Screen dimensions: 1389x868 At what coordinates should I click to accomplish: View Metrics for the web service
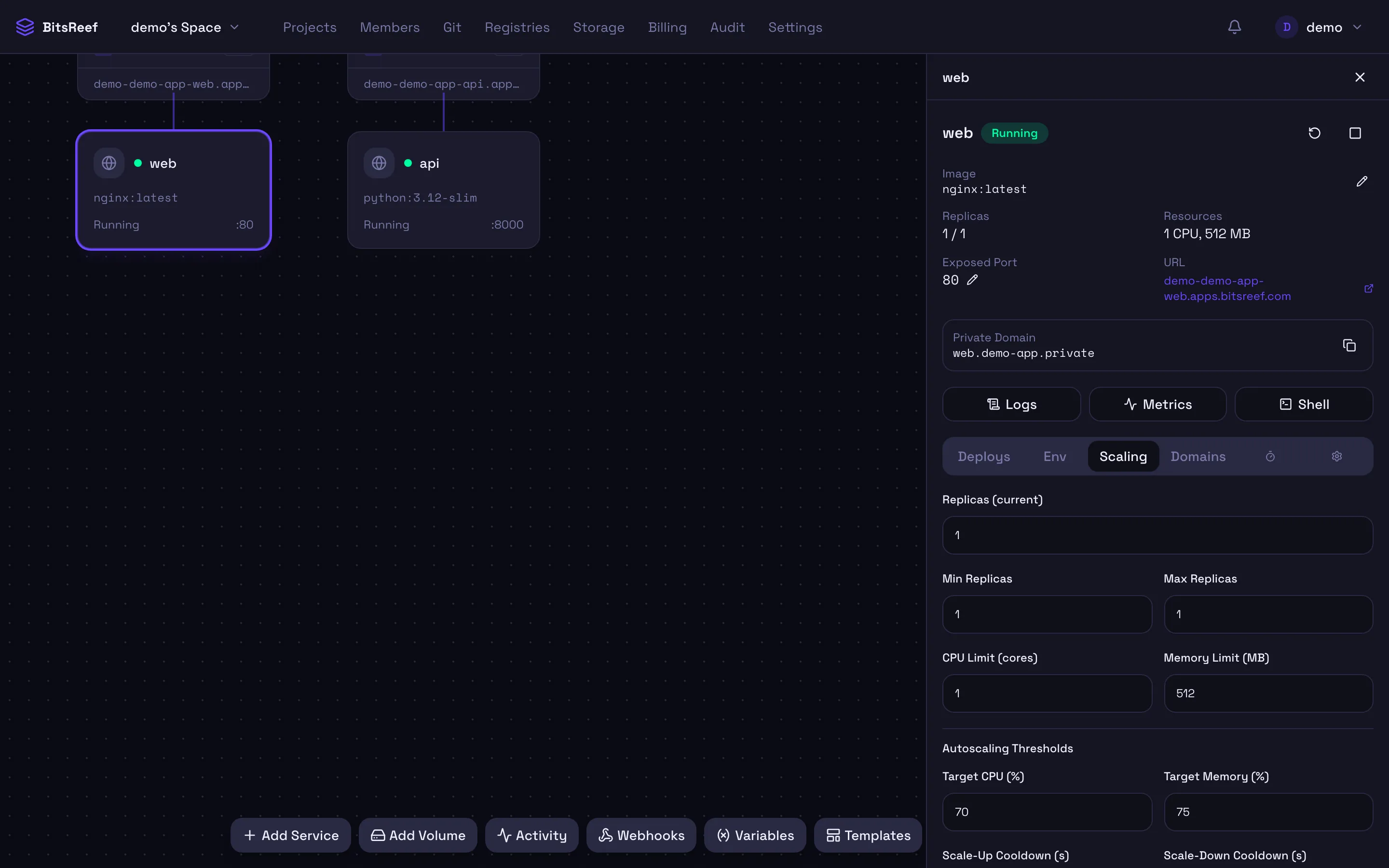coord(1157,404)
